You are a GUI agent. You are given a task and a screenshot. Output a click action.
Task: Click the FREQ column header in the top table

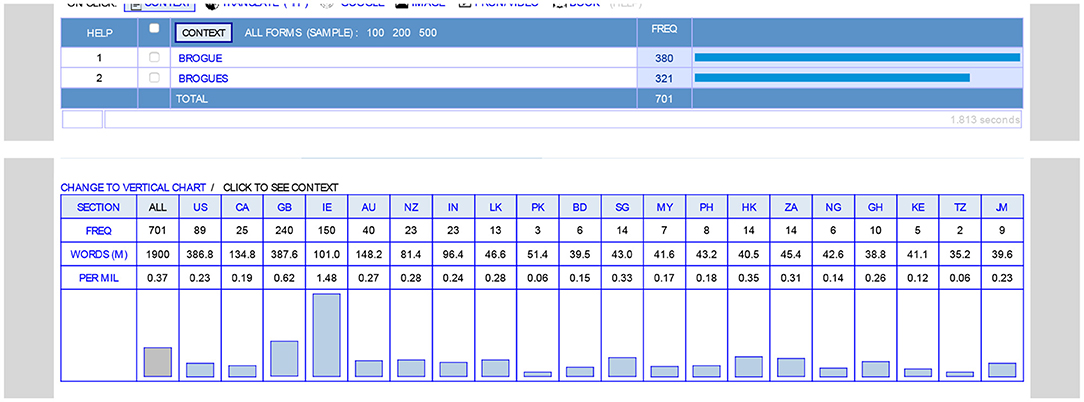pos(664,29)
